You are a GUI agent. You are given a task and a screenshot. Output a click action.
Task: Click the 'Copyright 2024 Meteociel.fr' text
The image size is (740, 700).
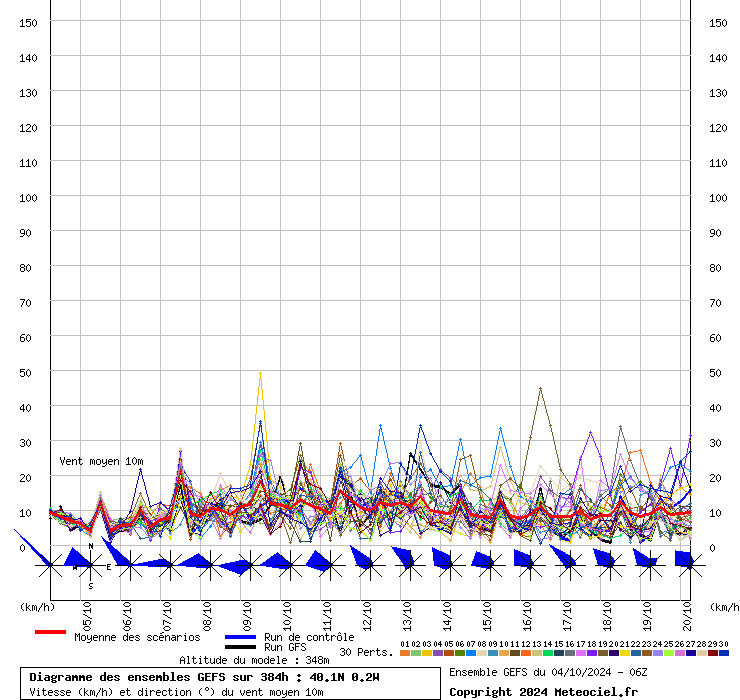[543, 692]
